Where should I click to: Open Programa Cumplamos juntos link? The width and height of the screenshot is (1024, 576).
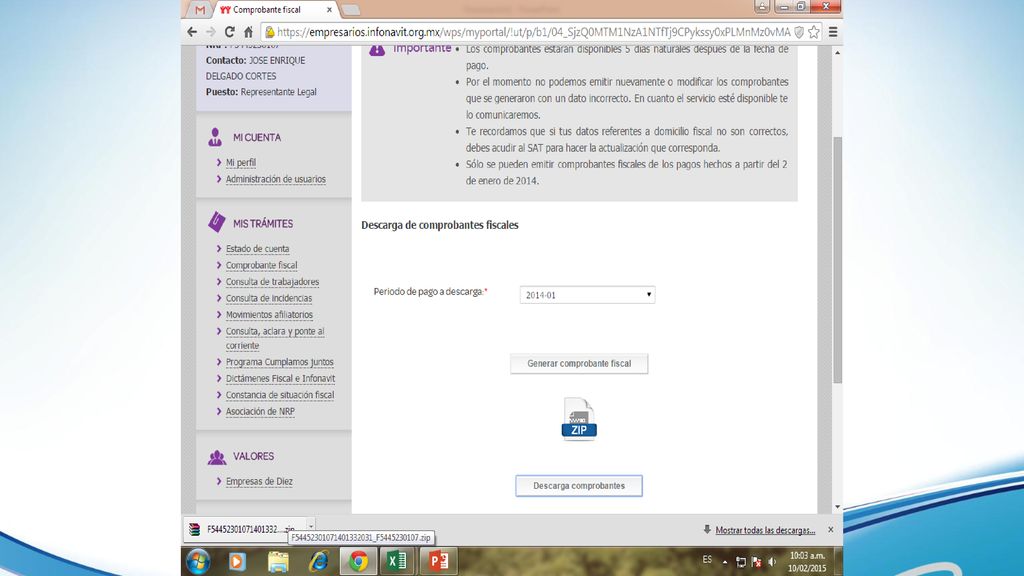pyautogui.click(x=280, y=362)
